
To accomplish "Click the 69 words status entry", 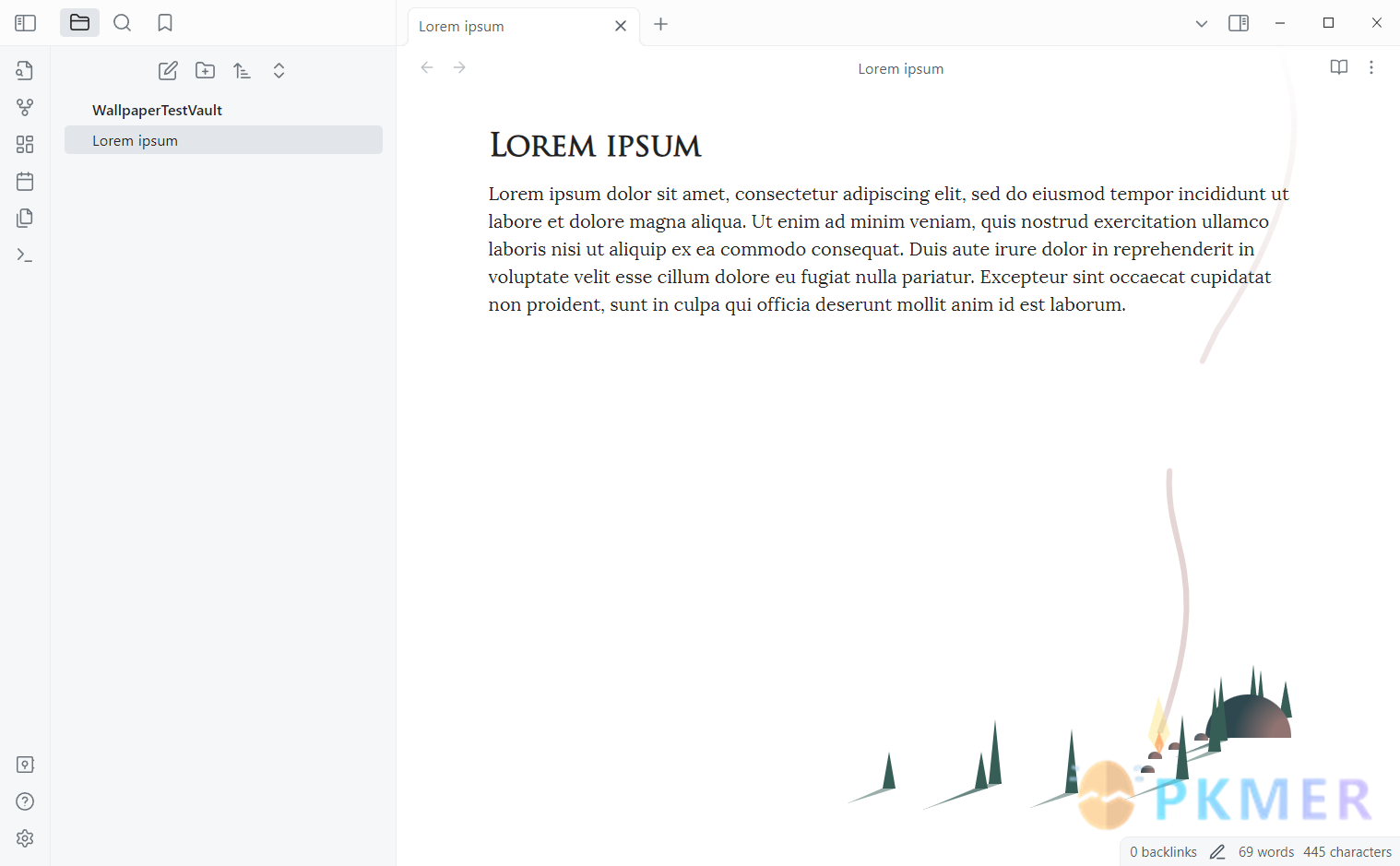I will (1266, 852).
